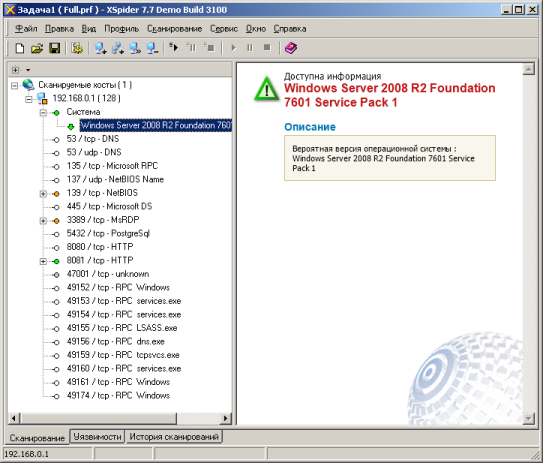Click the globe icon of Сканируемые хосты
This screenshot has height=463, width=543.
click(x=28, y=85)
